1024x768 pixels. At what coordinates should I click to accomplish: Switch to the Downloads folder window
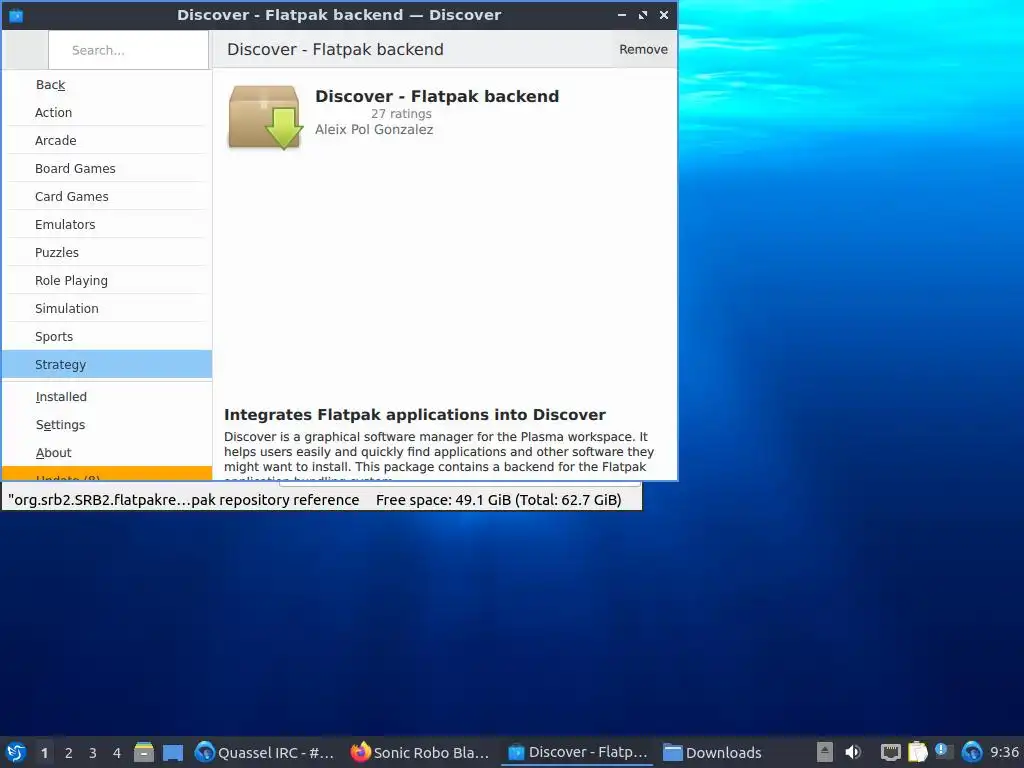click(x=712, y=752)
